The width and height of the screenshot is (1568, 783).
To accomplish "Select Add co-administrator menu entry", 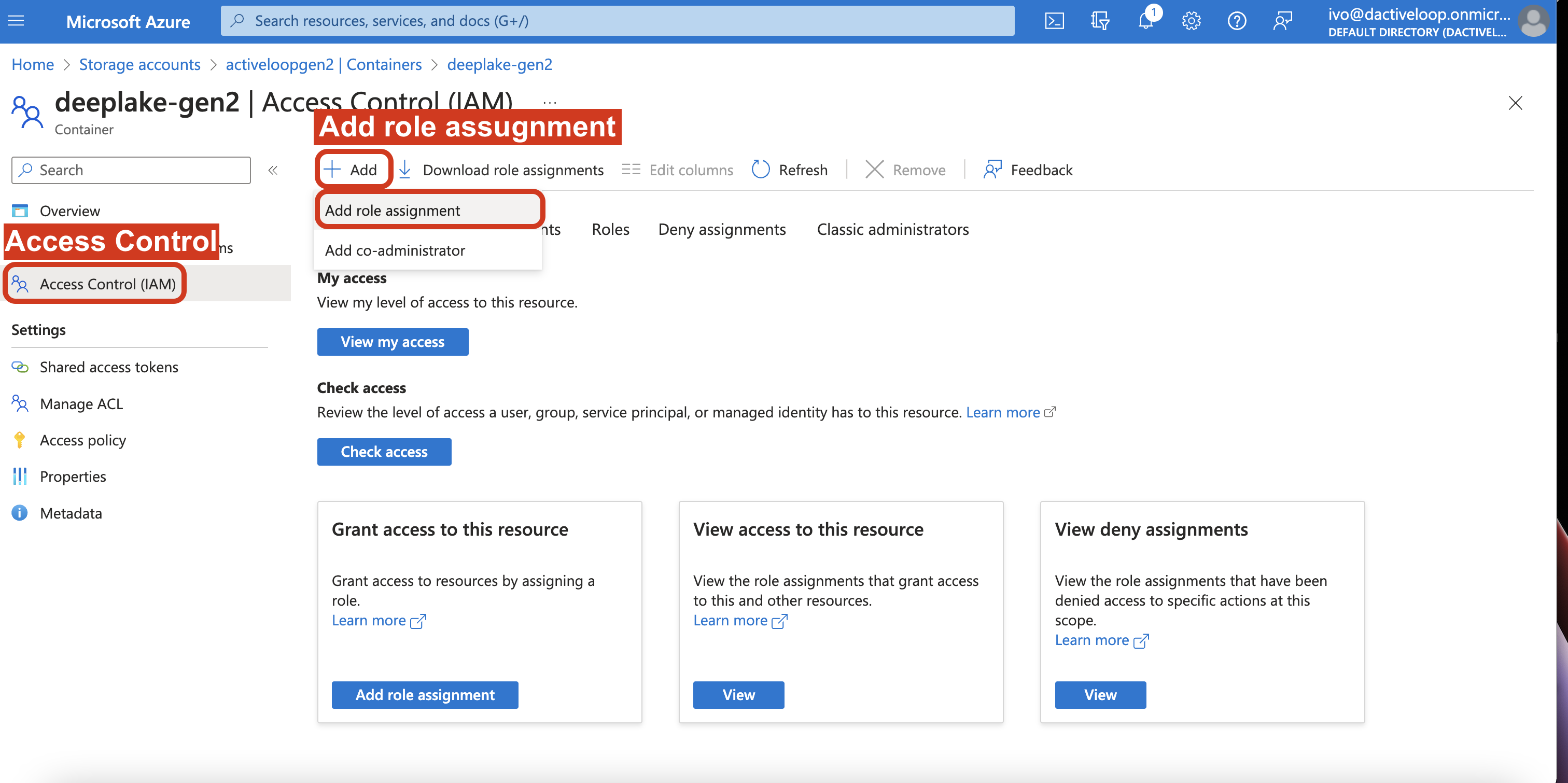I will click(x=395, y=251).
